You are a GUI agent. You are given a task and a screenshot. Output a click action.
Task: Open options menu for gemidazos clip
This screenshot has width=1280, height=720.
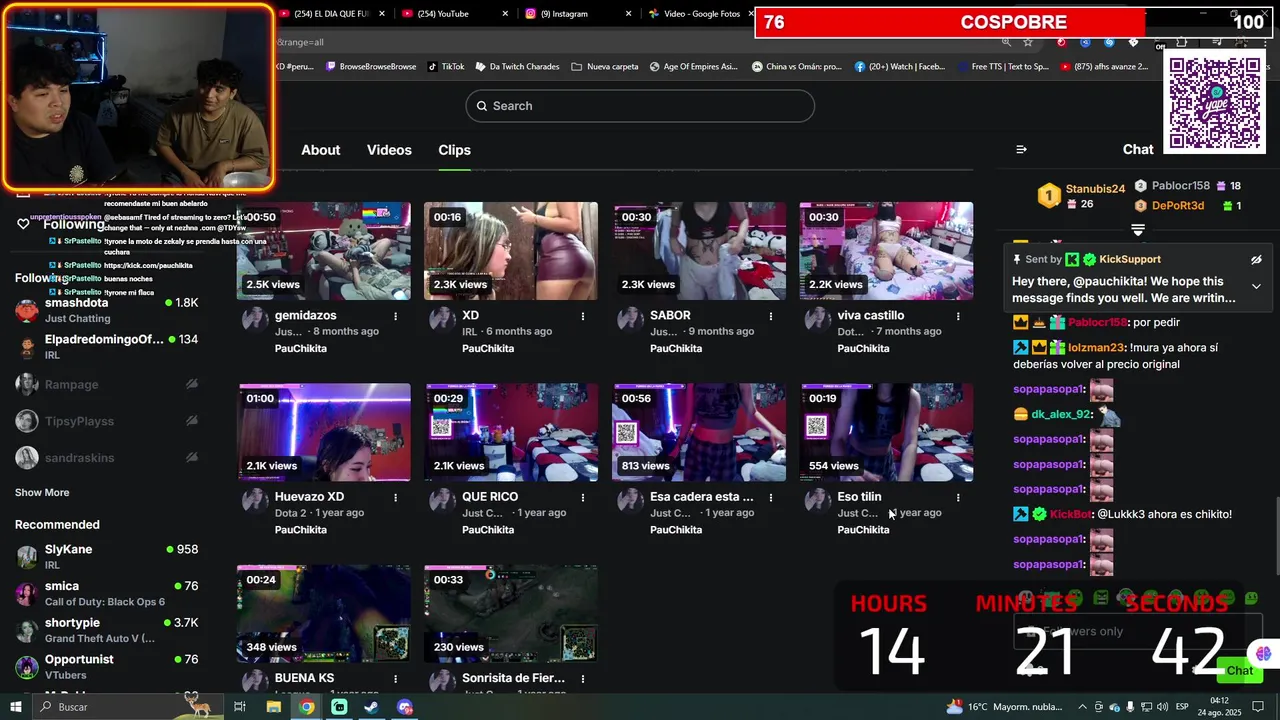(395, 316)
